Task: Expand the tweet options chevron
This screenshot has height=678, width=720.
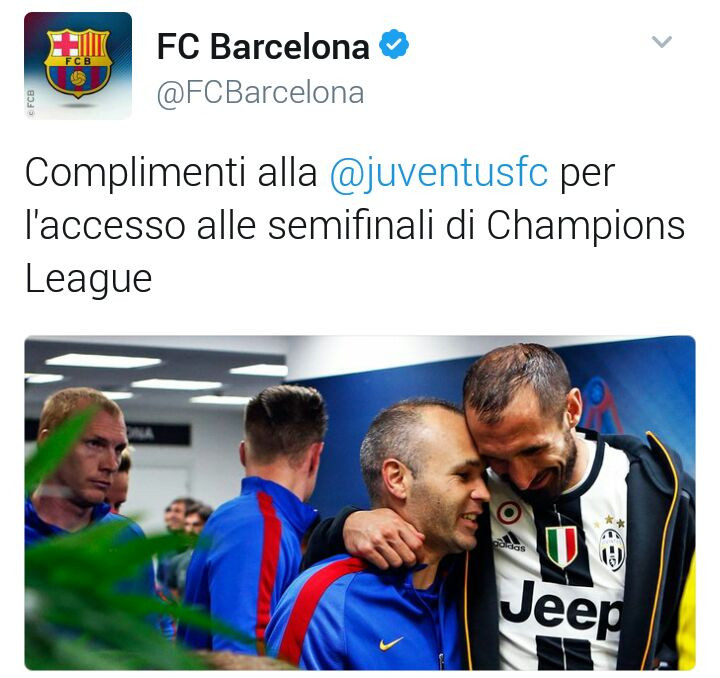Action: 662,42
